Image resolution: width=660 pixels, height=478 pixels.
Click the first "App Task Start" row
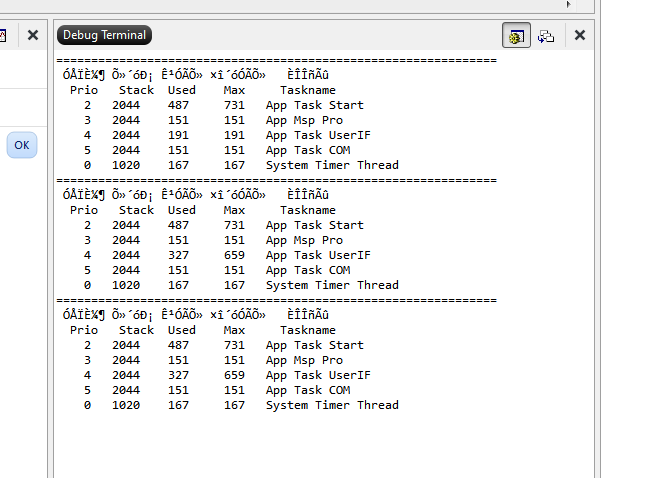(314, 105)
